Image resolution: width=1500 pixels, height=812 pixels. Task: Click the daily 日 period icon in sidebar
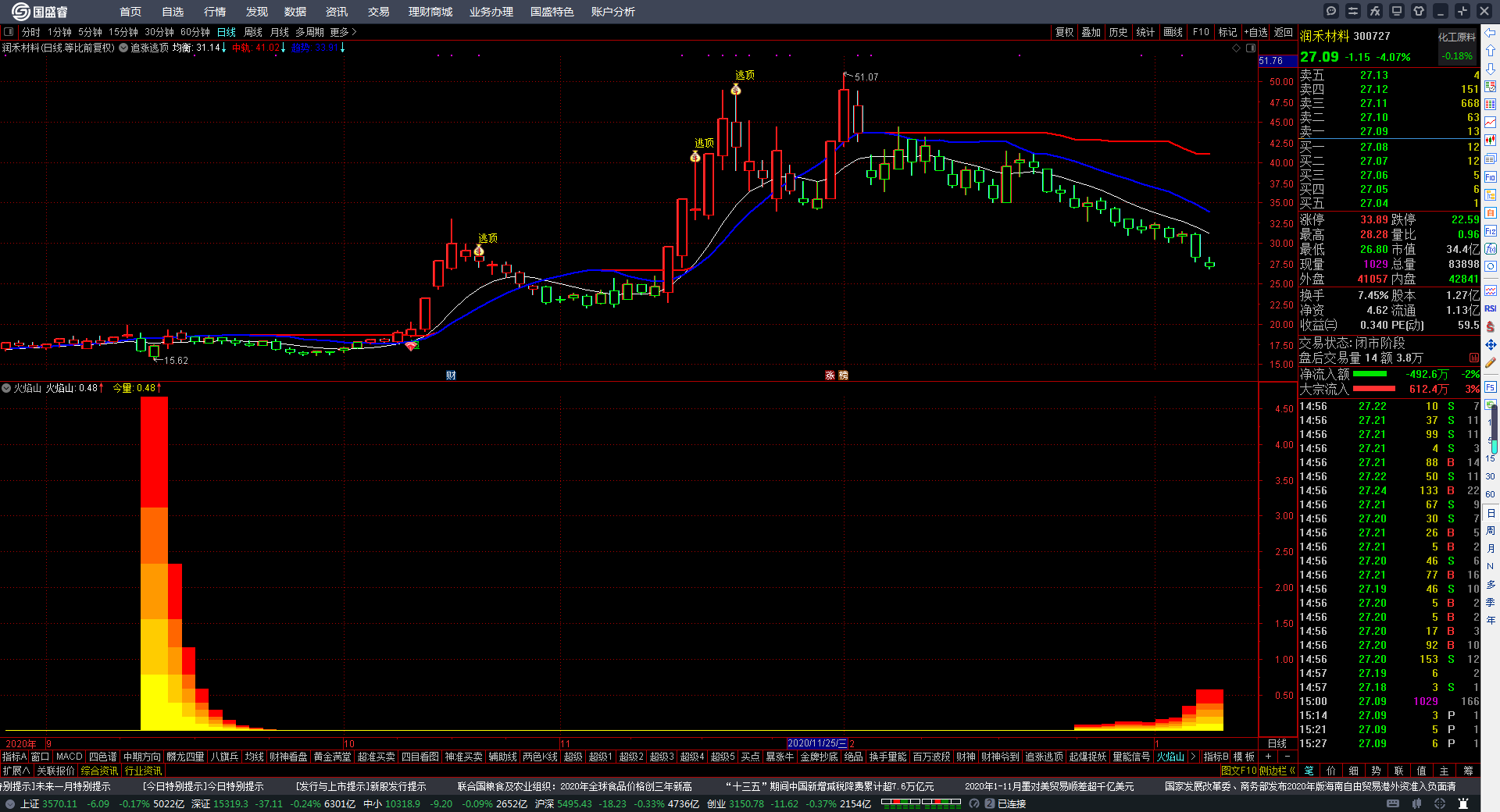1491,513
